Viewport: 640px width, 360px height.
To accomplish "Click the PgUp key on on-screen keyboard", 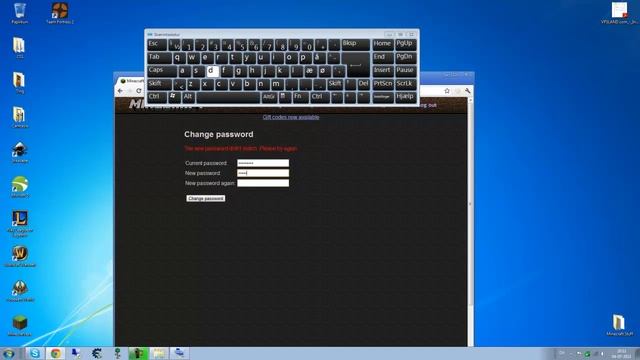I will pyautogui.click(x=405, y=44).
